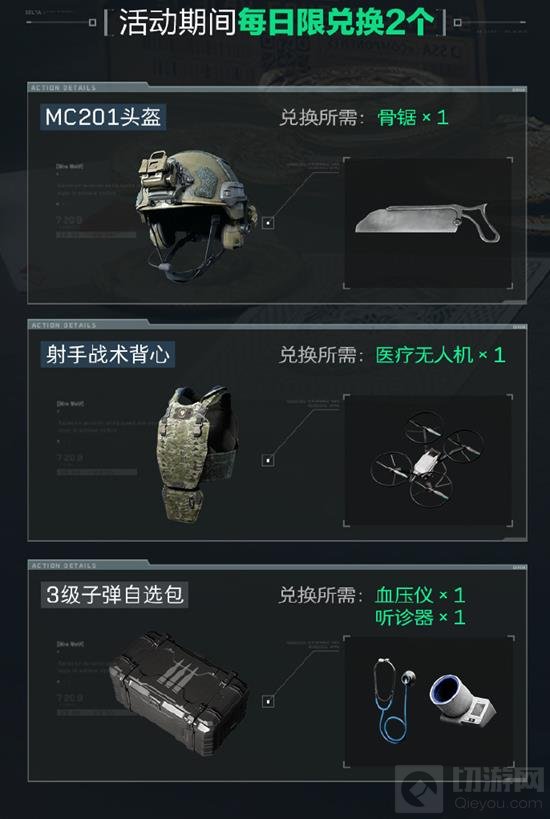Click the square connector node beside the ammo crate
Image resolution: width=550 pixels, height=819 pixels.
(268, 701)
